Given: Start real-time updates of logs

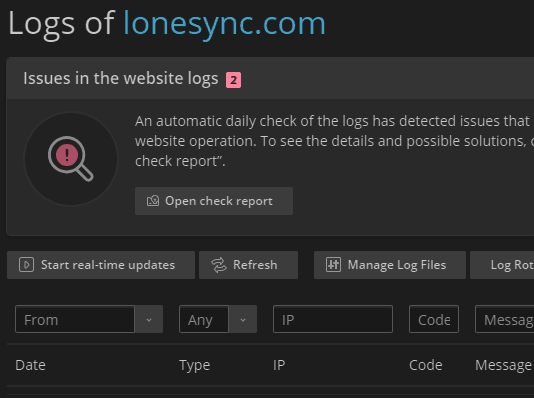Looking at the screenshot, I should tap(101, 265).
